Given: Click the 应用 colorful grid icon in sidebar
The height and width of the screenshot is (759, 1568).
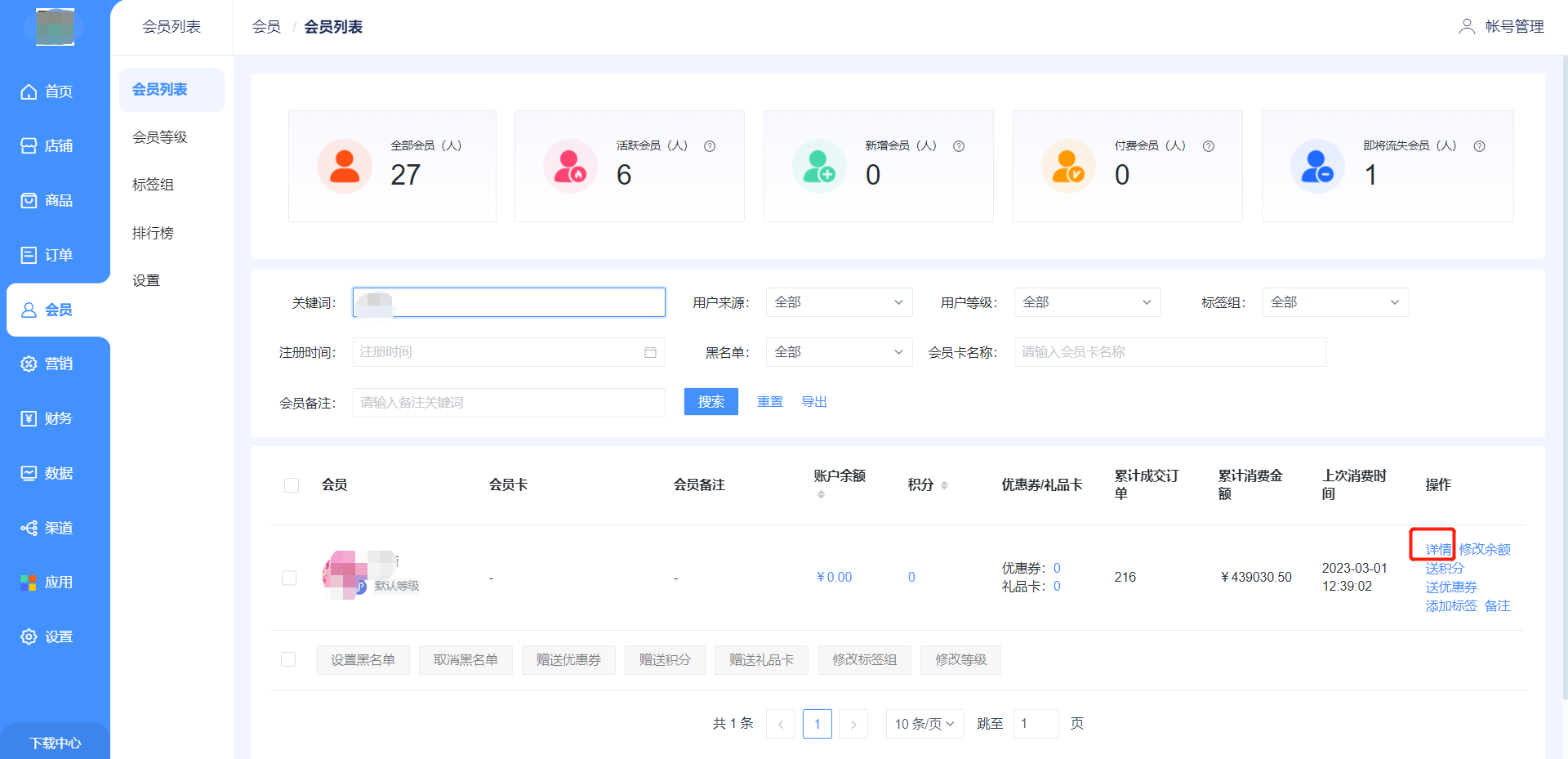Looking at the screenshot, I should (x=29, y=583).
